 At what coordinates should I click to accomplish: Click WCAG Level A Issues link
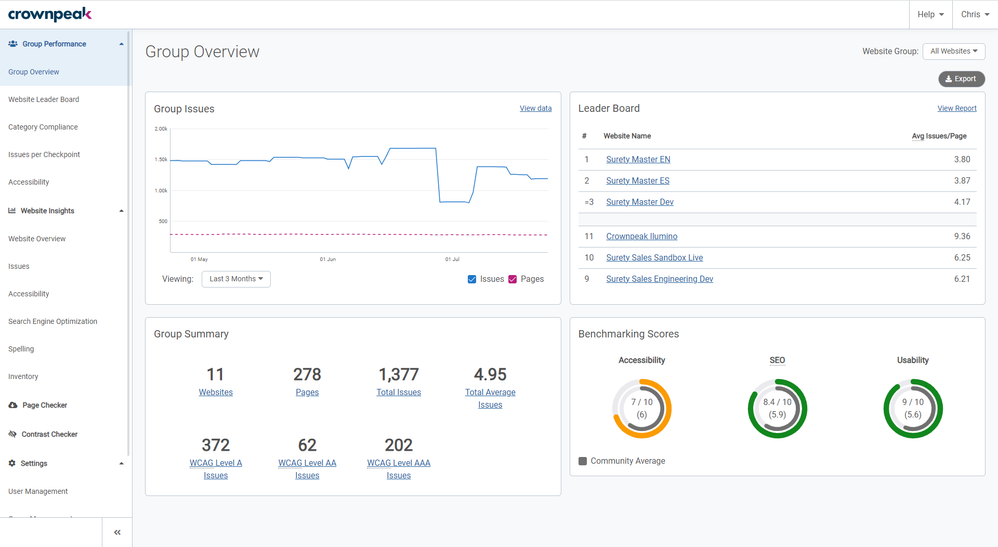pyautogui.click(x=216, y=469)
